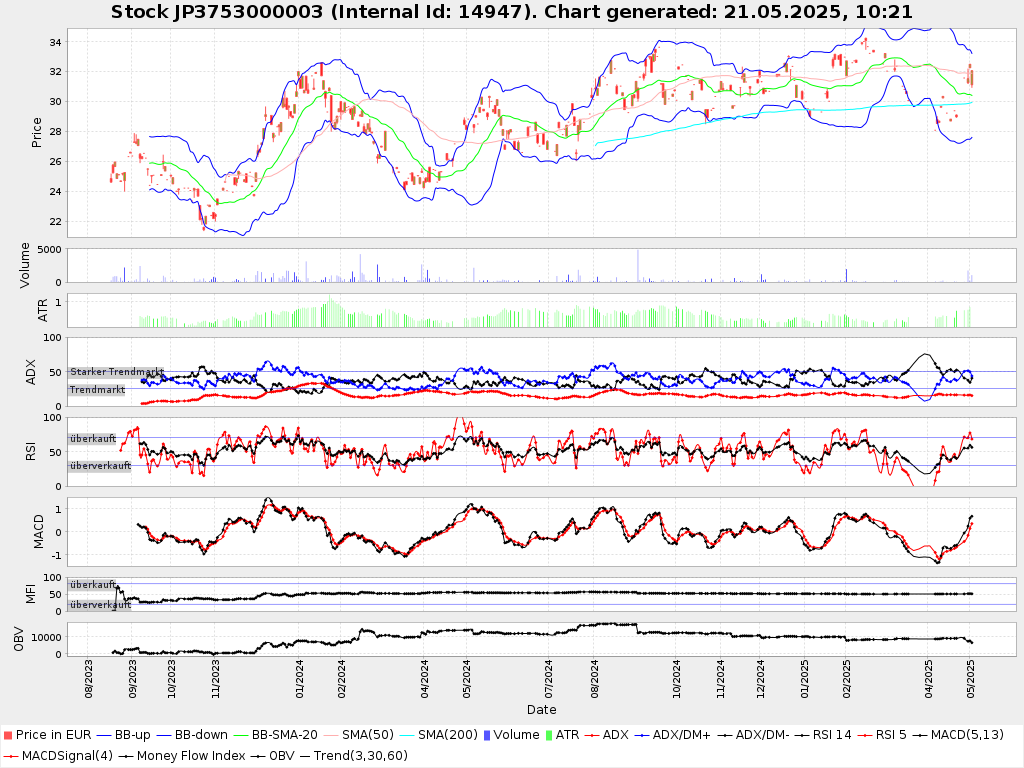Click the Starker Trendmarkt label in ADX panel
The image size is (1024, 768).
117,372
